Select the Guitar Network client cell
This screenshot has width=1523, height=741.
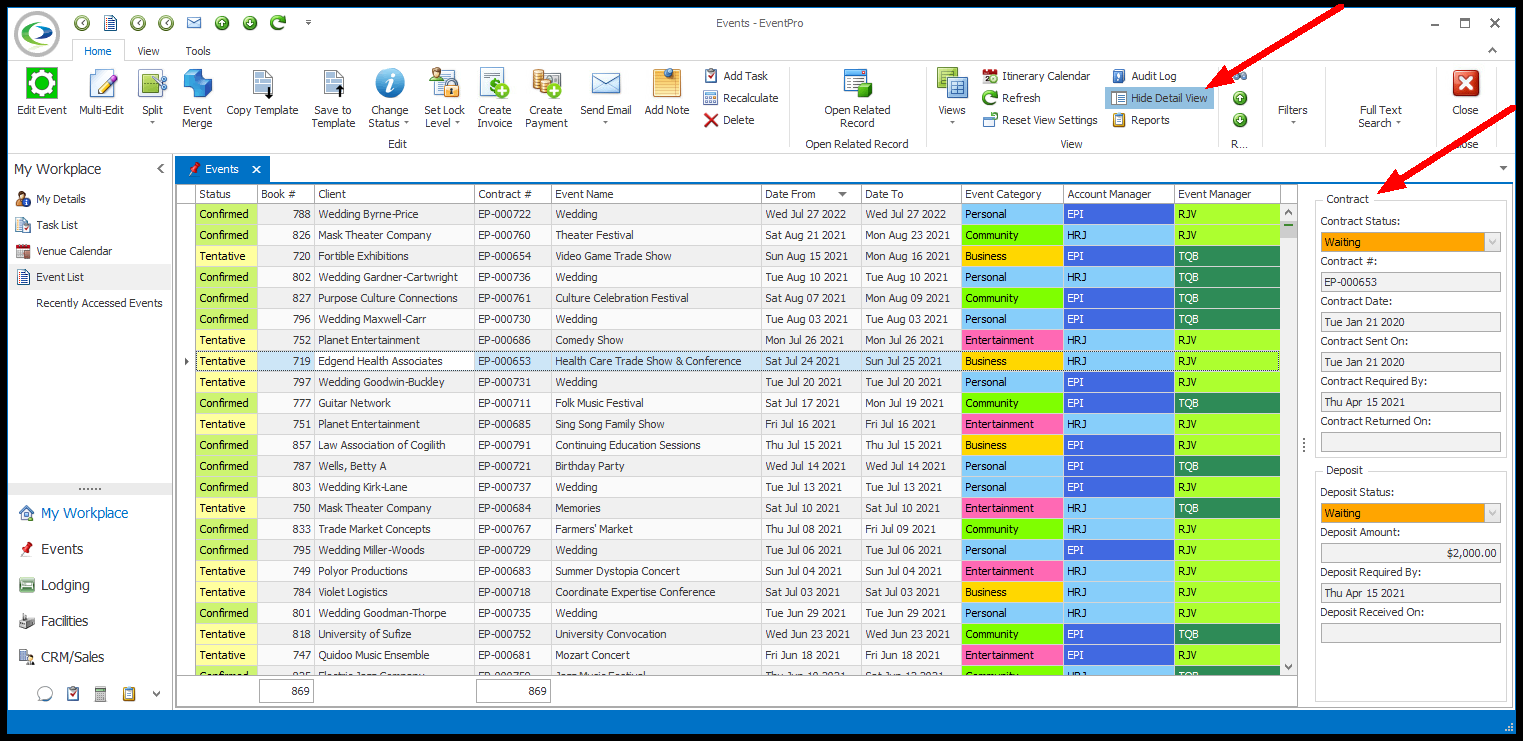(394, 403)
